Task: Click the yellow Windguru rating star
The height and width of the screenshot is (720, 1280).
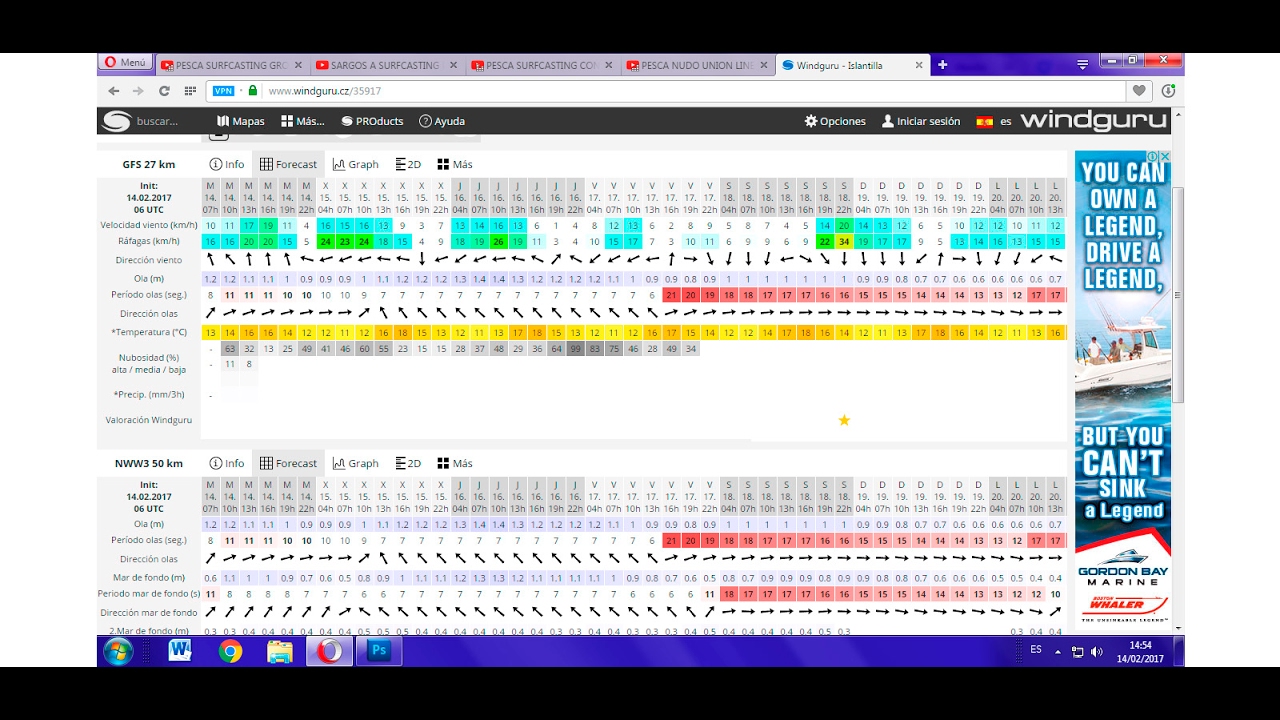Action: pyautogui.click(x=844, y=420)
